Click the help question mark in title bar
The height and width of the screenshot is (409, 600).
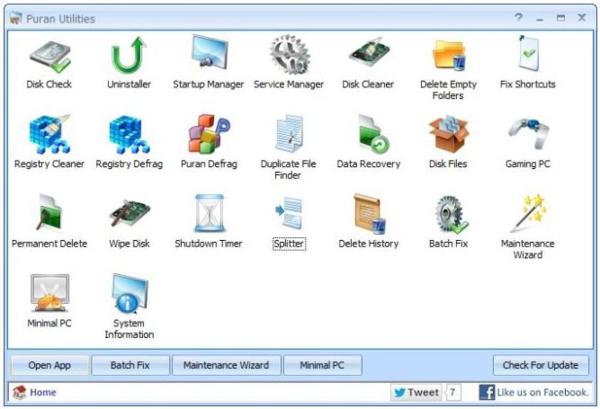[x=518, y=17]
